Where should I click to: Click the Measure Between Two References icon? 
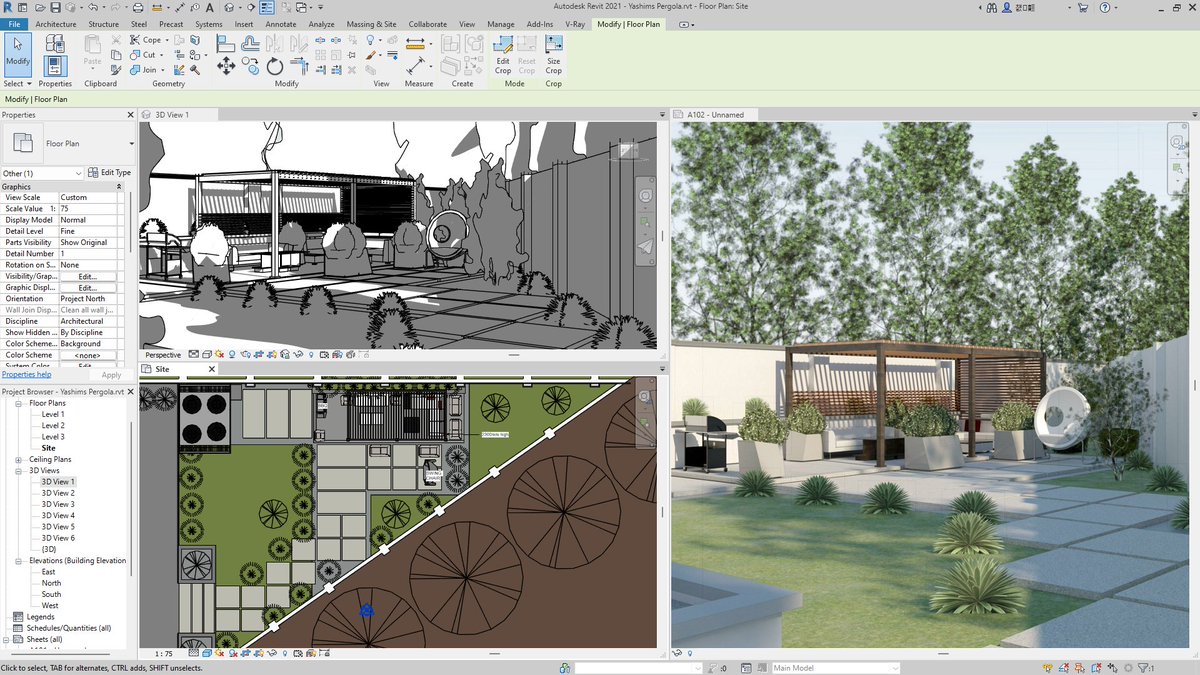416,66
